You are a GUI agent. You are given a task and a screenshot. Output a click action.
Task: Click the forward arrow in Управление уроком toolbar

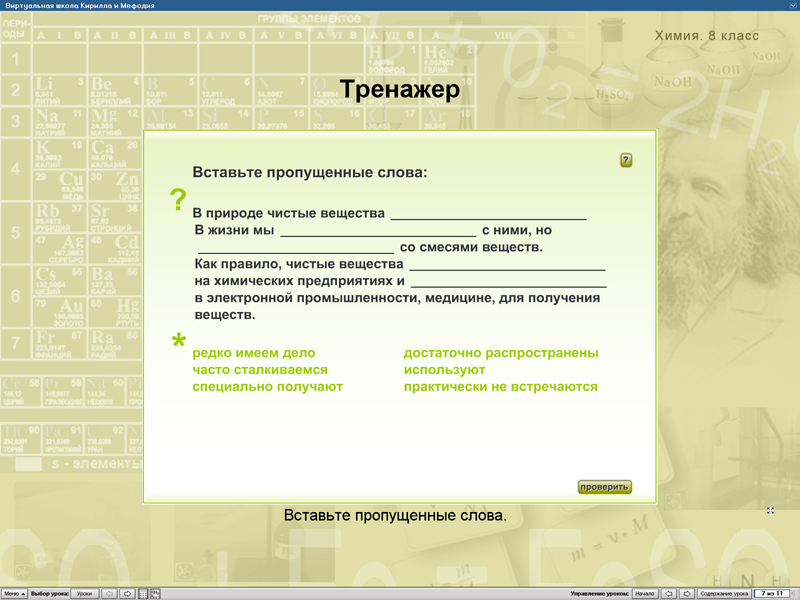pyautogui.click(x=686, y=592)
